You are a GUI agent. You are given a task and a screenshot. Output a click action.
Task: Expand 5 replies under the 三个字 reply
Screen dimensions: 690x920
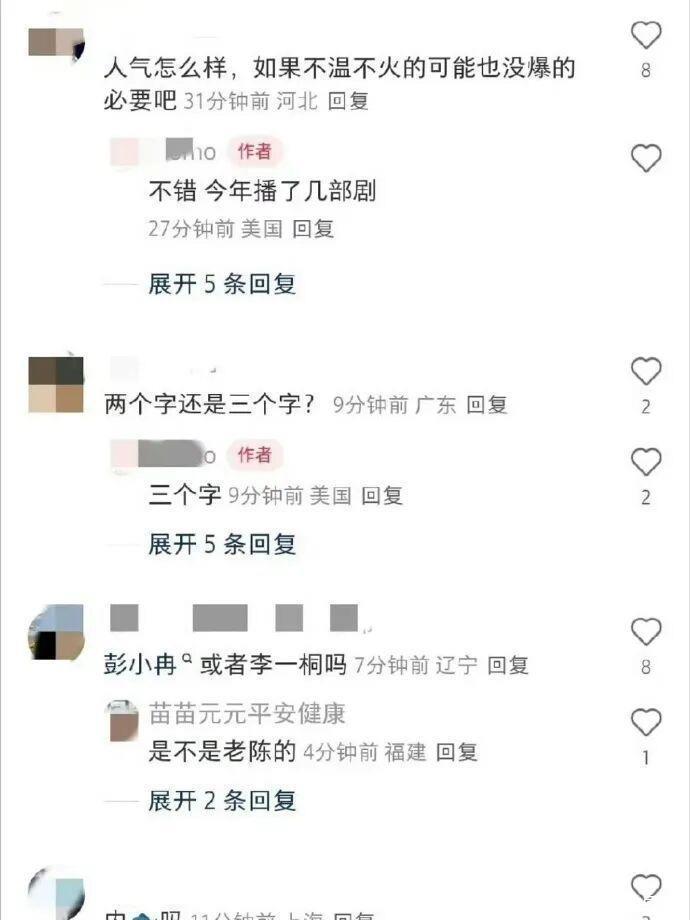coord(222,544)
